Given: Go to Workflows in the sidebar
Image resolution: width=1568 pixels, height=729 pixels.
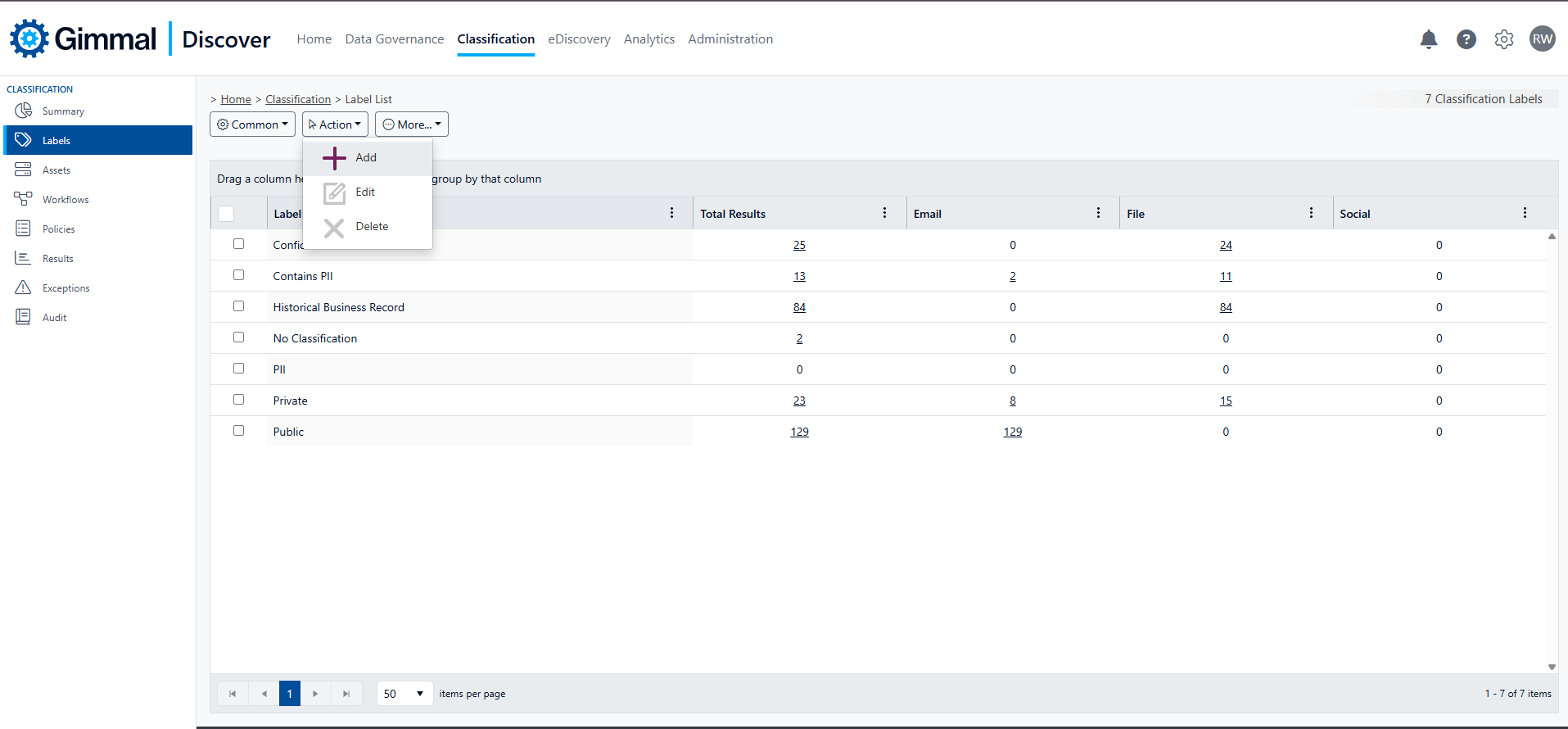Looking at the screenshot, I should point(66,200).
